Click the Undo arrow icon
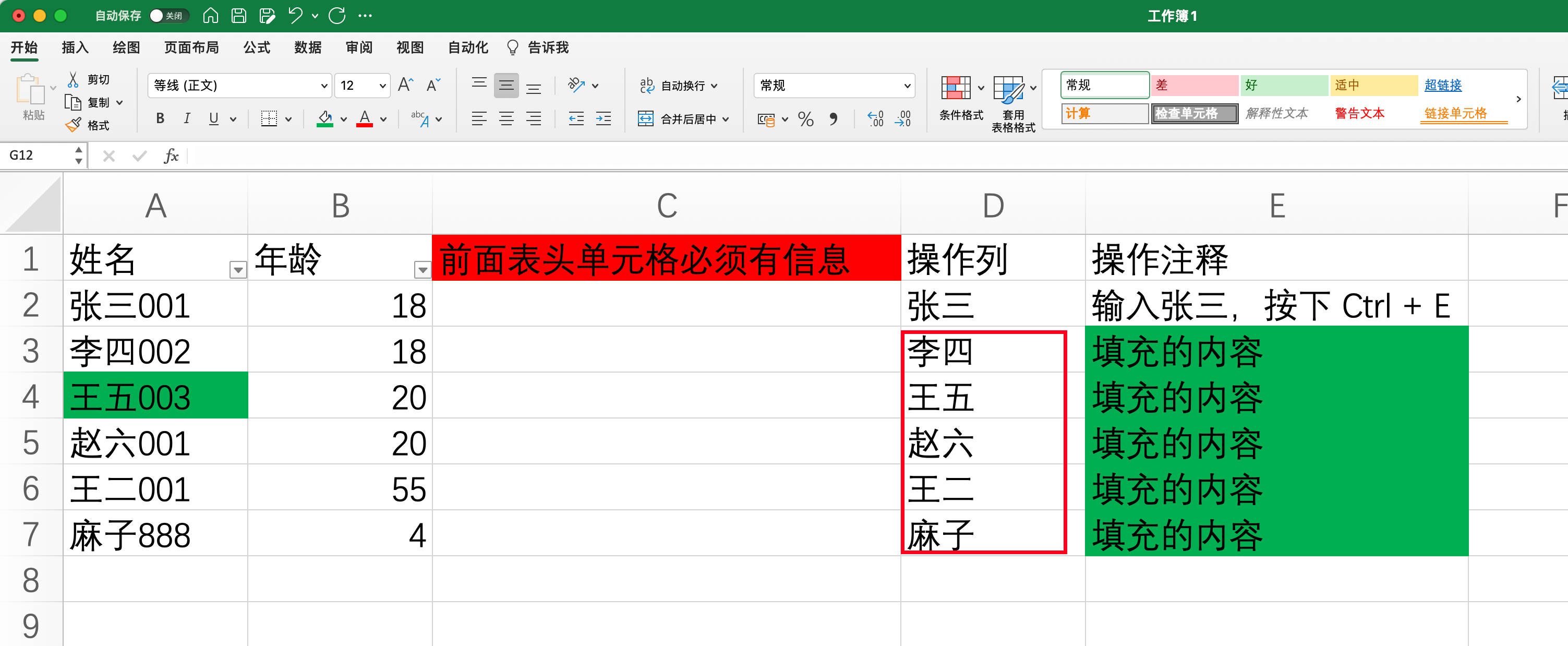 (x=295, y=16)
